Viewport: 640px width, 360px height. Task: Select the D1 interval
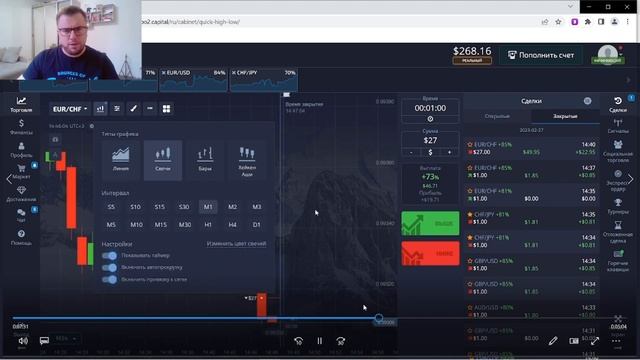256,224
